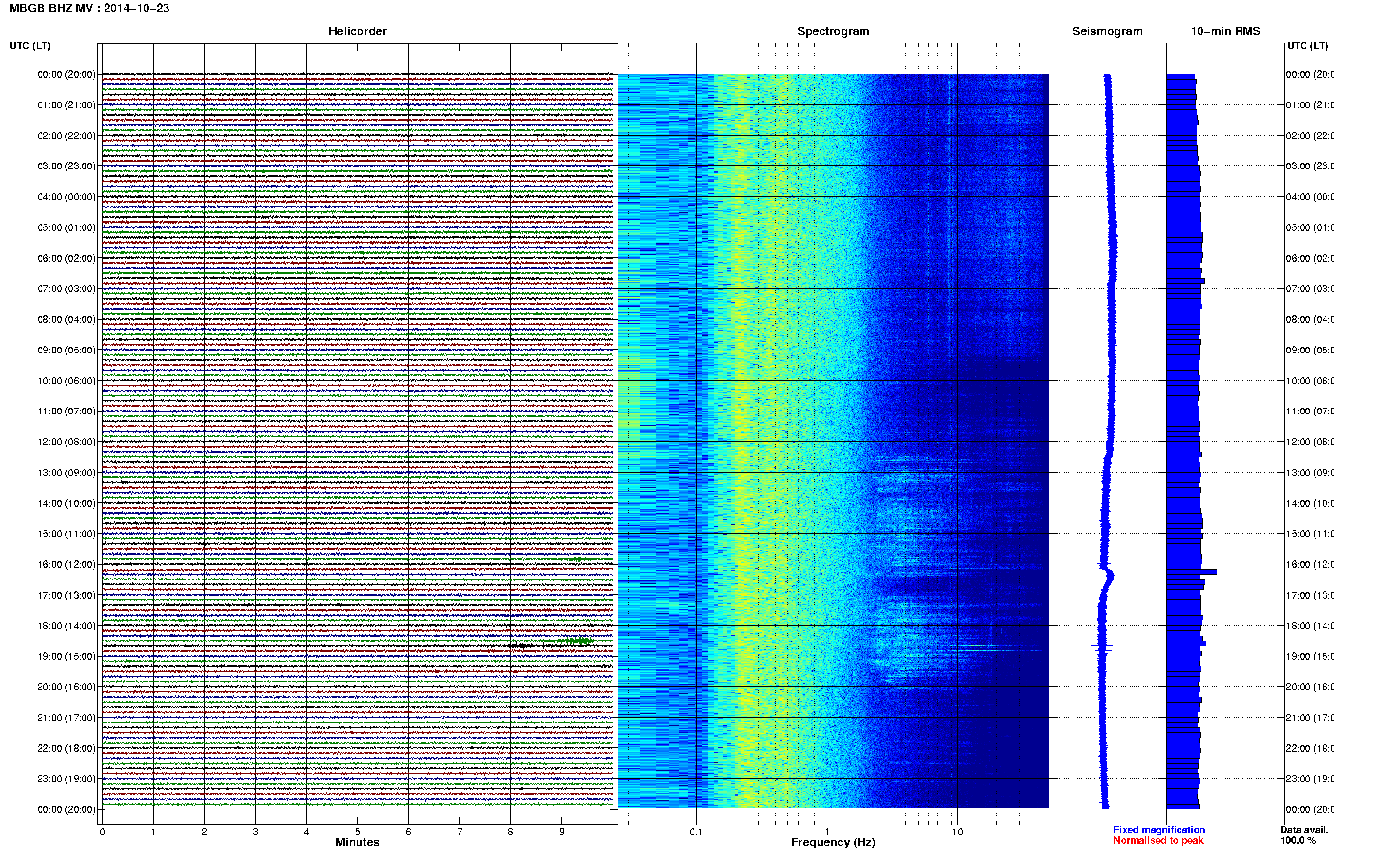
Task: Click left time label 23:00 (19:00)
Action: (66, 779)
